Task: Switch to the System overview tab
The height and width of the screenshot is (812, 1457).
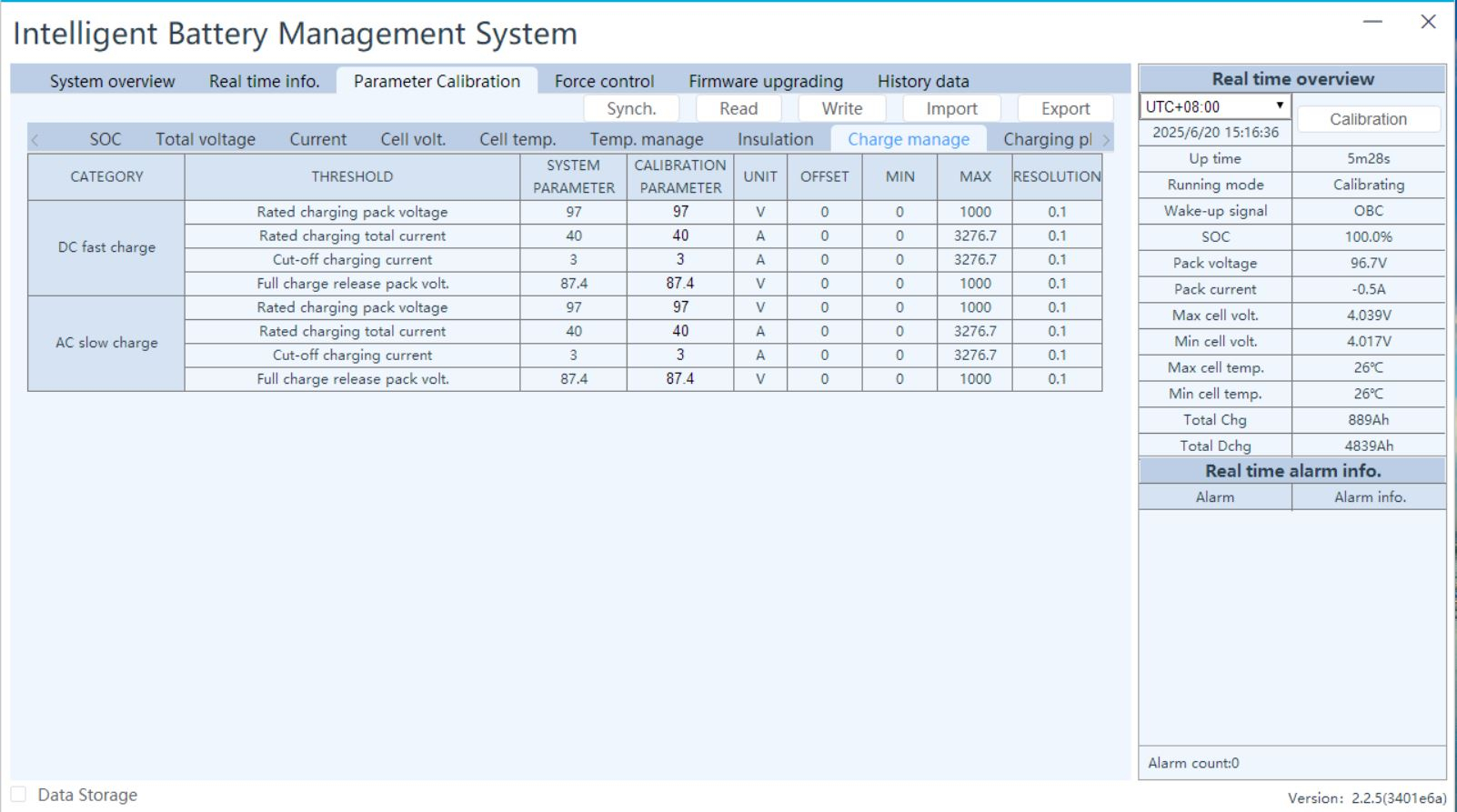Action: (x=112, y=81)
